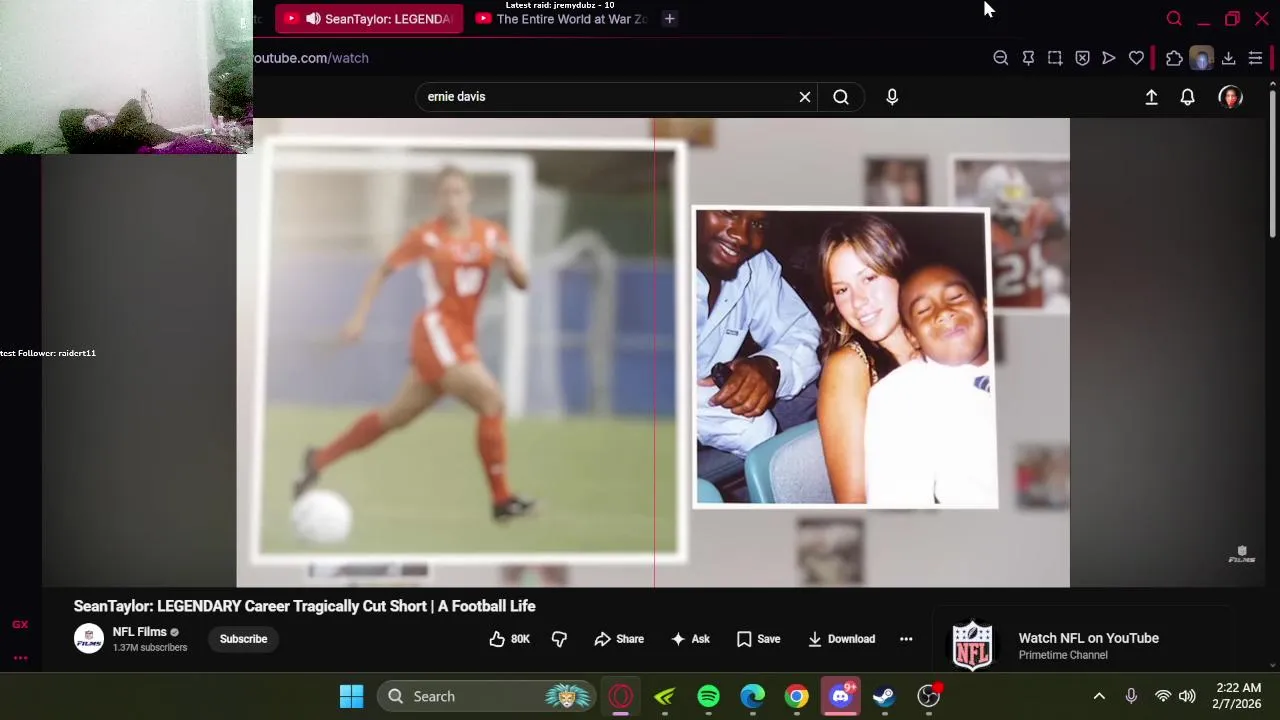Show hidden system tray icons
Viewport: 1280px width, 720px height.
click(1099, 696)
